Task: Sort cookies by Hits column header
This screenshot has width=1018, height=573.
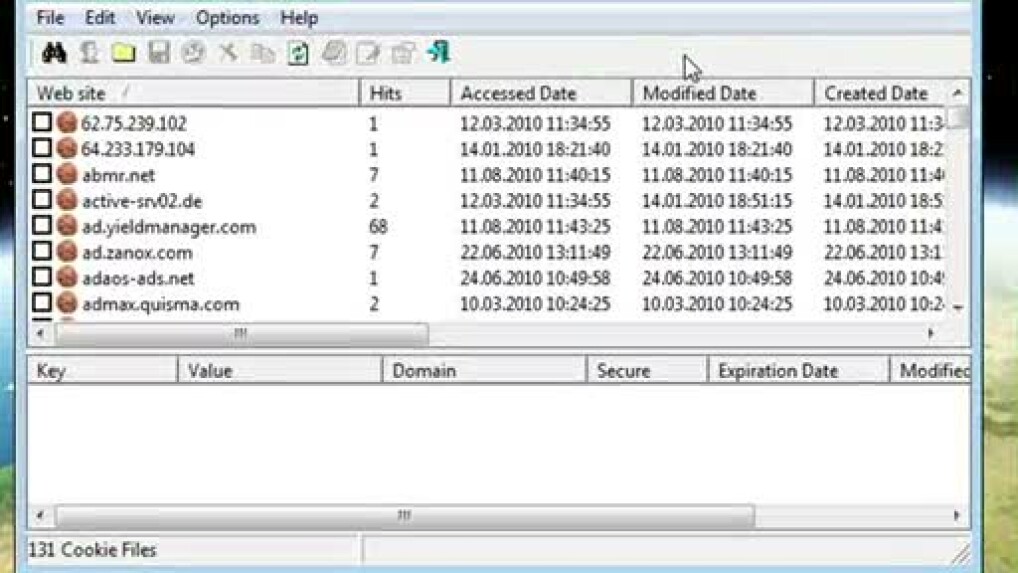Action: click(403, 93)
